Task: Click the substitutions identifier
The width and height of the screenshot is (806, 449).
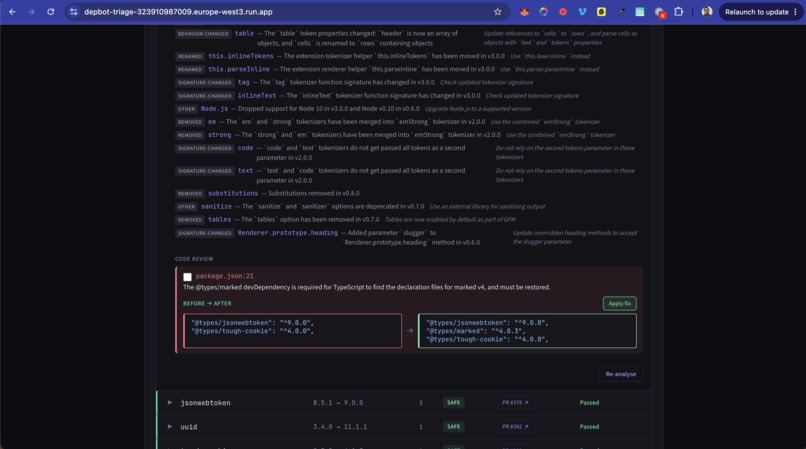Action: (233, 193)
